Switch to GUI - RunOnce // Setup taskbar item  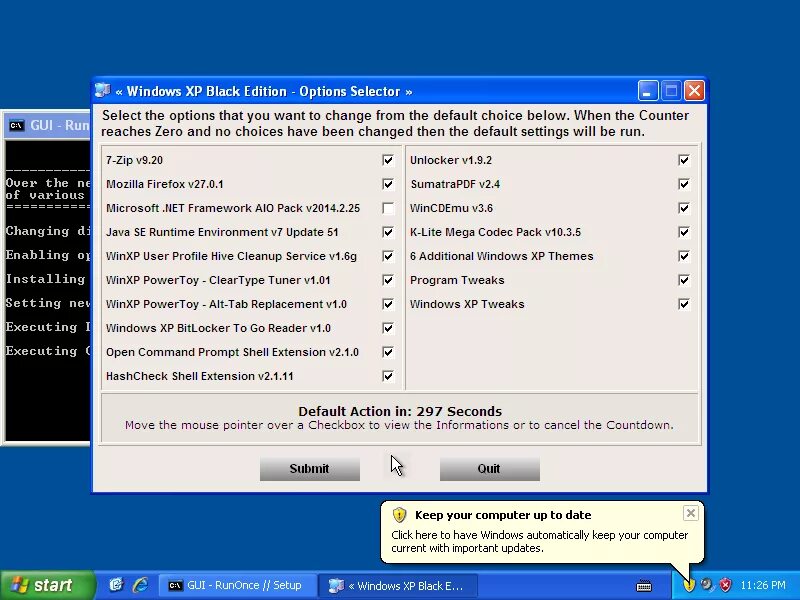click(237, 585)
